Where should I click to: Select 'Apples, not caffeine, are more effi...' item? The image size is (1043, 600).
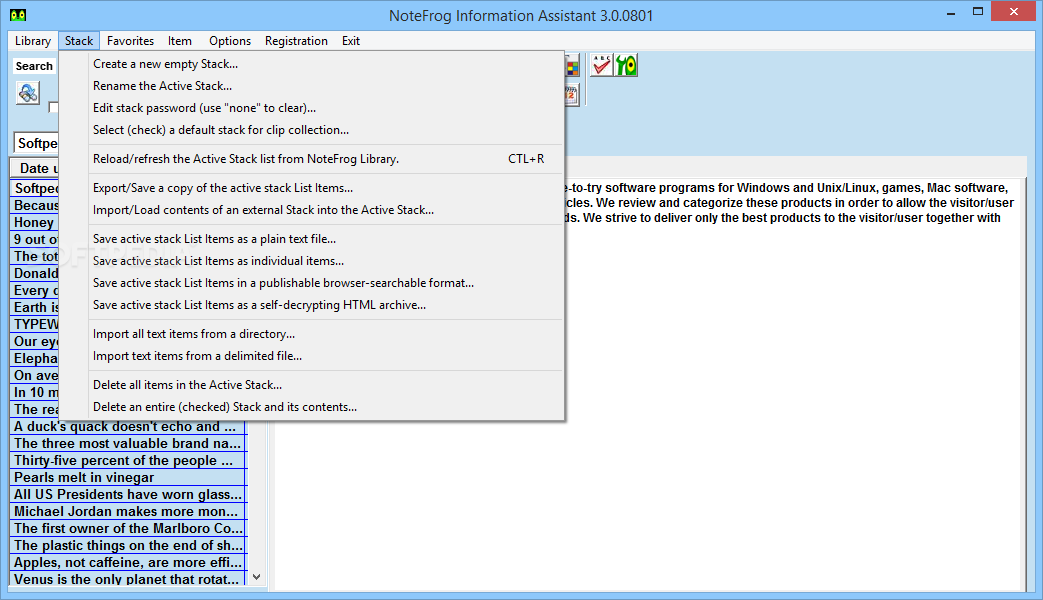pos(128,562)
